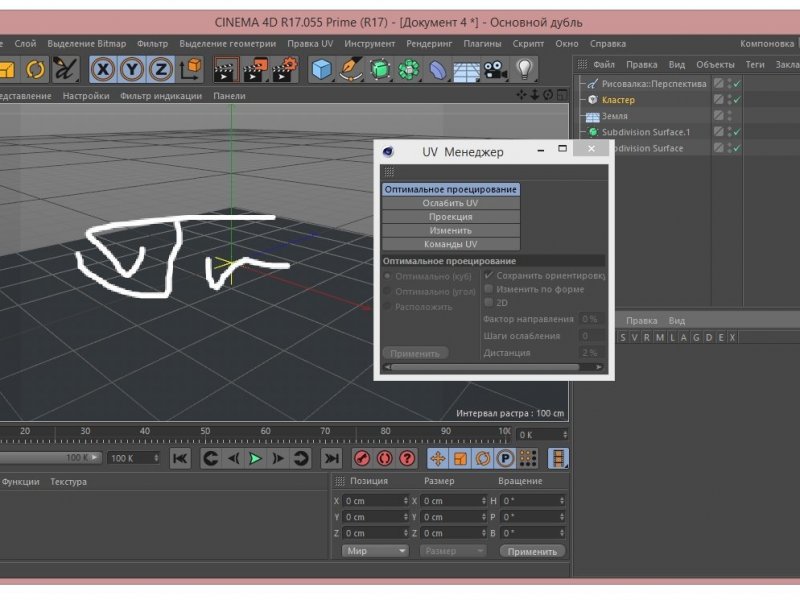Toggle Рисовалка::Перспектива enabled check mark
This screenshot has width=800, height=600.
click(x=737, y=83)
